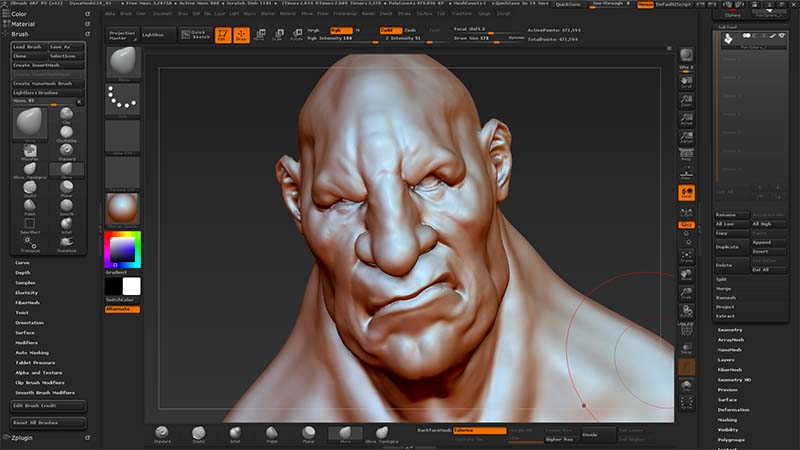Select the Clay brush in Brush palette
Viewport: 800px width, 450px height.
pos(66,115)
